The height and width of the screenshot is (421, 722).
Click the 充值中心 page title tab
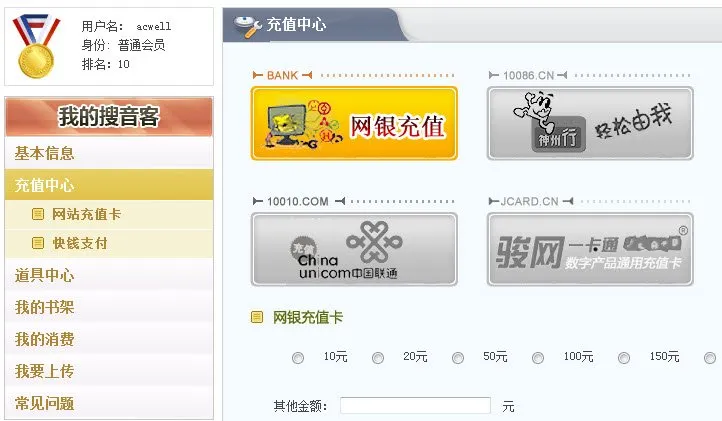point(297,24)
